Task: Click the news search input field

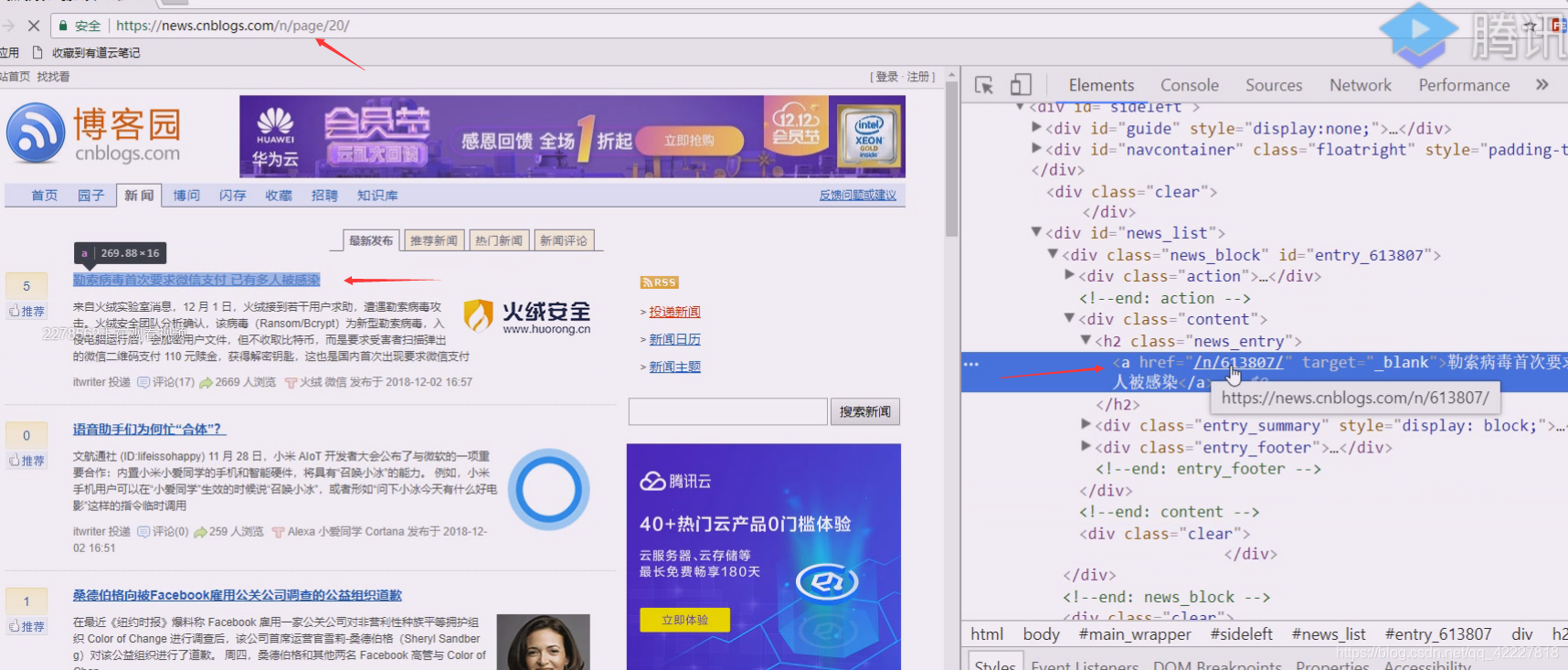Action: point(727,411)
